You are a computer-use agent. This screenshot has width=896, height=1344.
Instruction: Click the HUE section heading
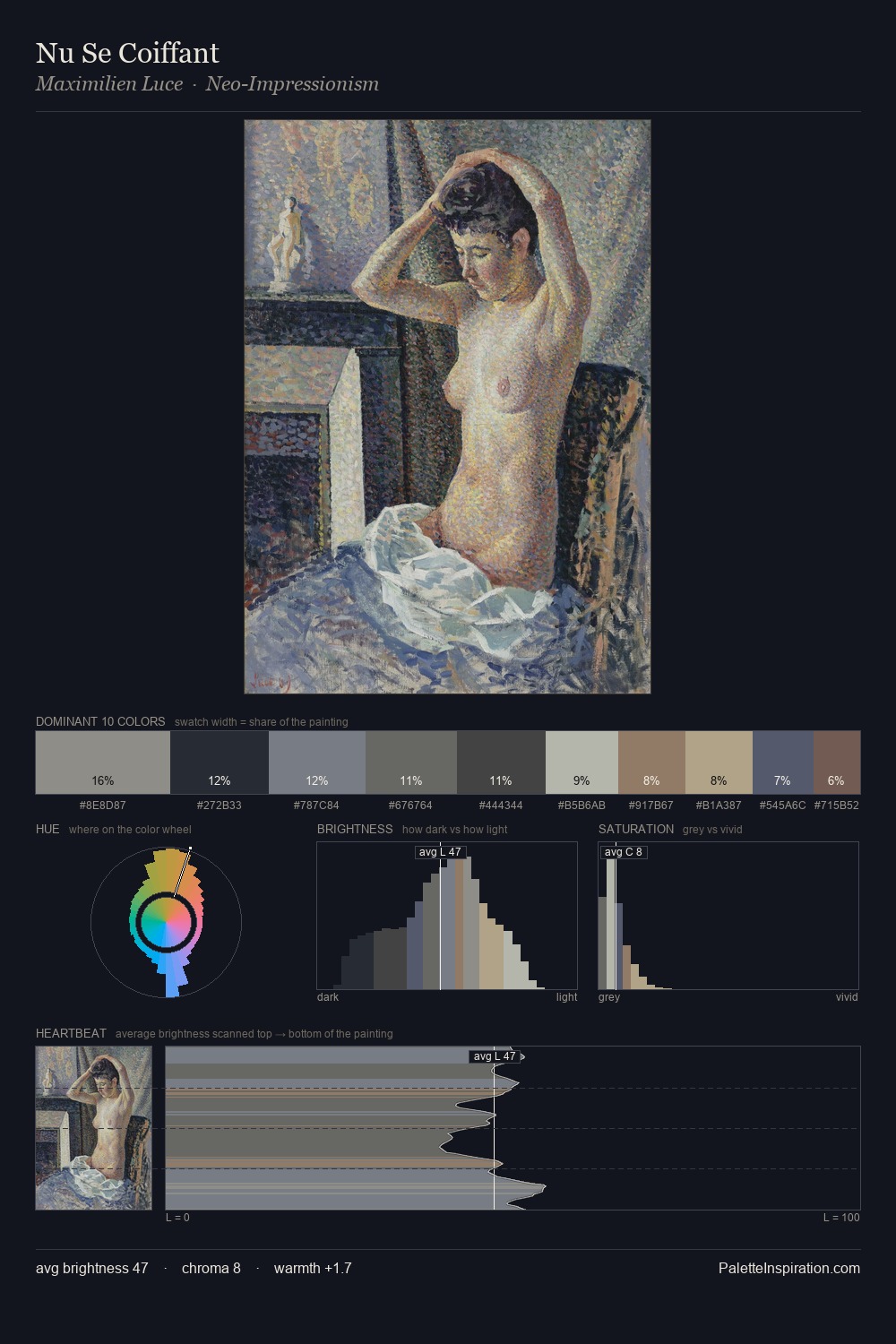click(47, 829)
